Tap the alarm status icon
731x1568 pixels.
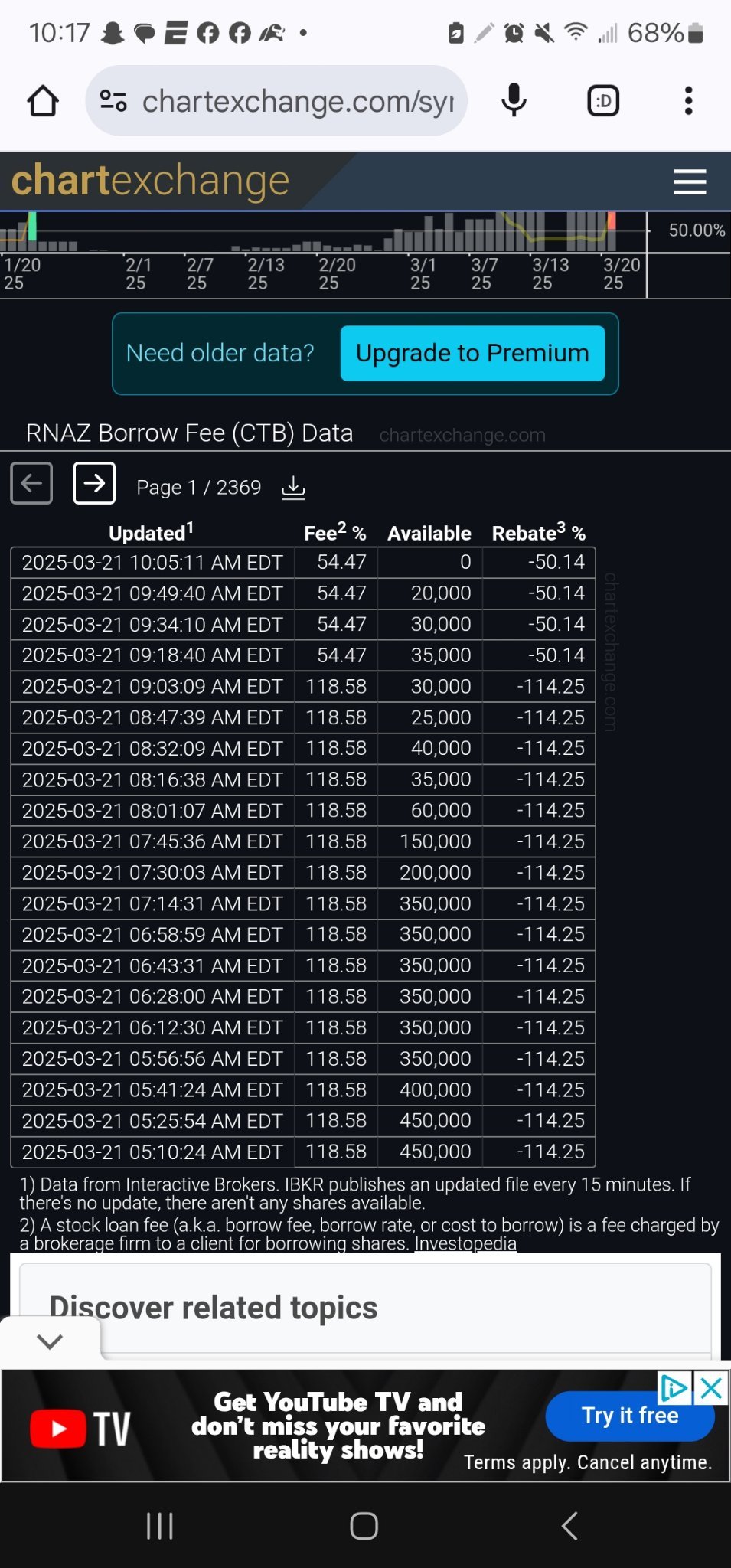pos(514,33)
